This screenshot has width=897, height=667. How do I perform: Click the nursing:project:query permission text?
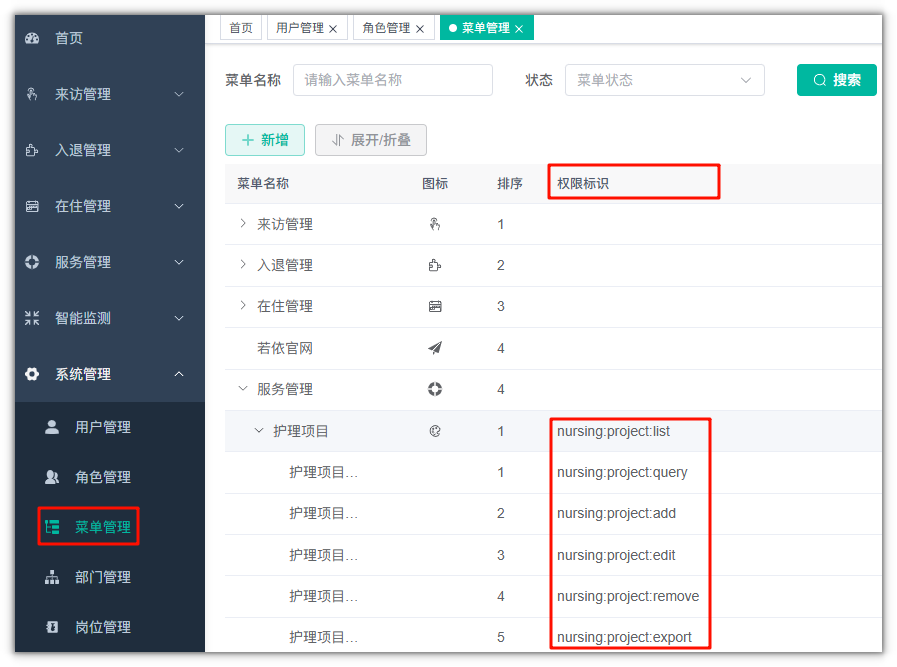[x=622, y=473]
